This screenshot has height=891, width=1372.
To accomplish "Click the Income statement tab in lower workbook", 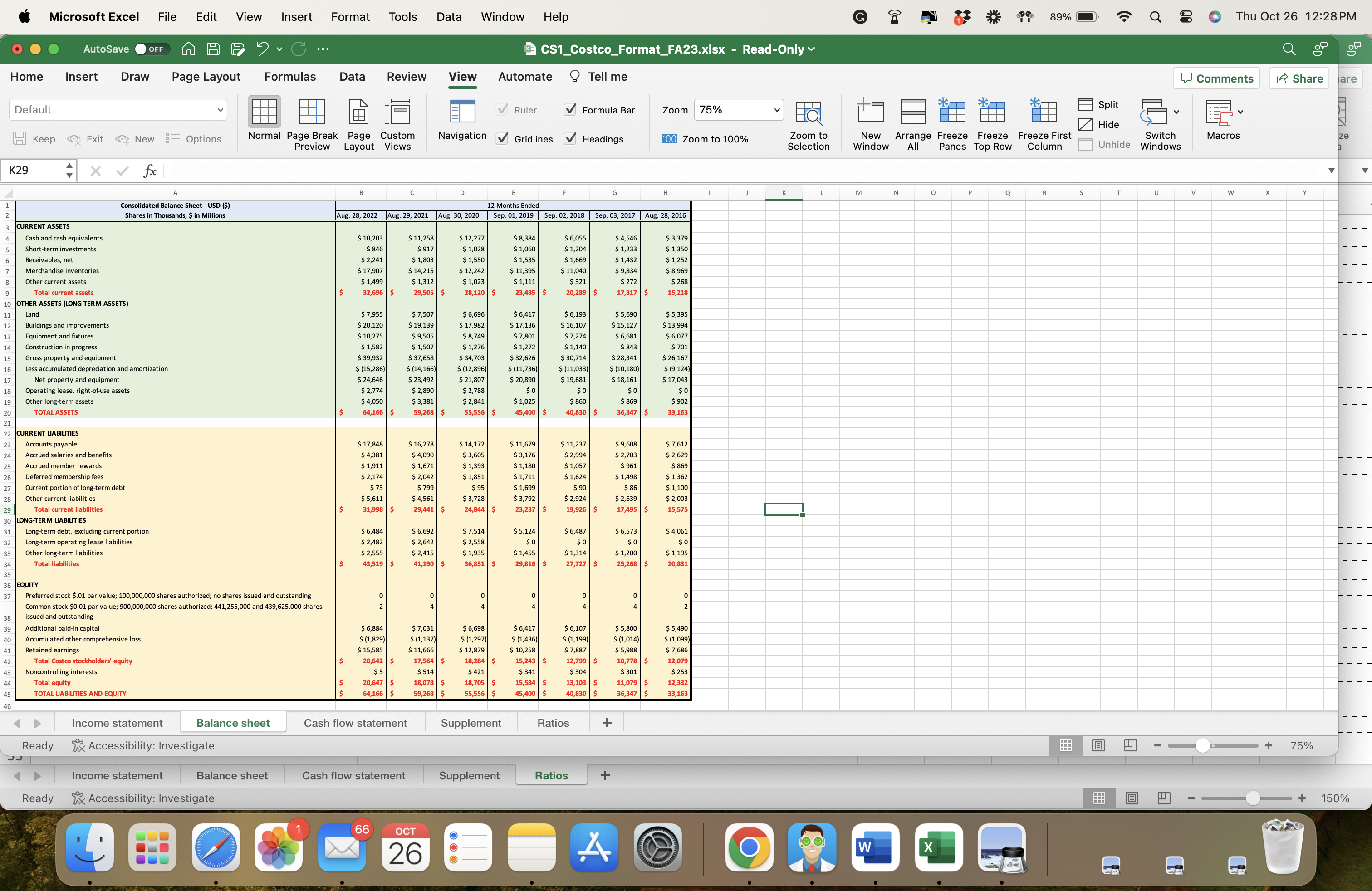I will [x=117, y=775].
